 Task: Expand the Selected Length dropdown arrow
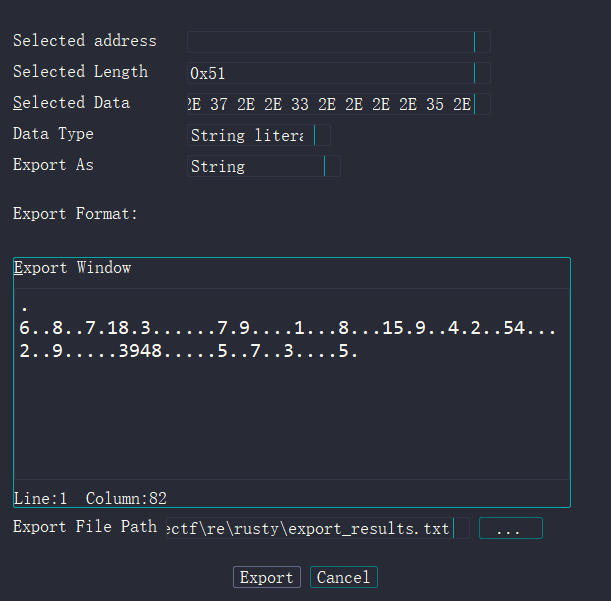[482, 73]
